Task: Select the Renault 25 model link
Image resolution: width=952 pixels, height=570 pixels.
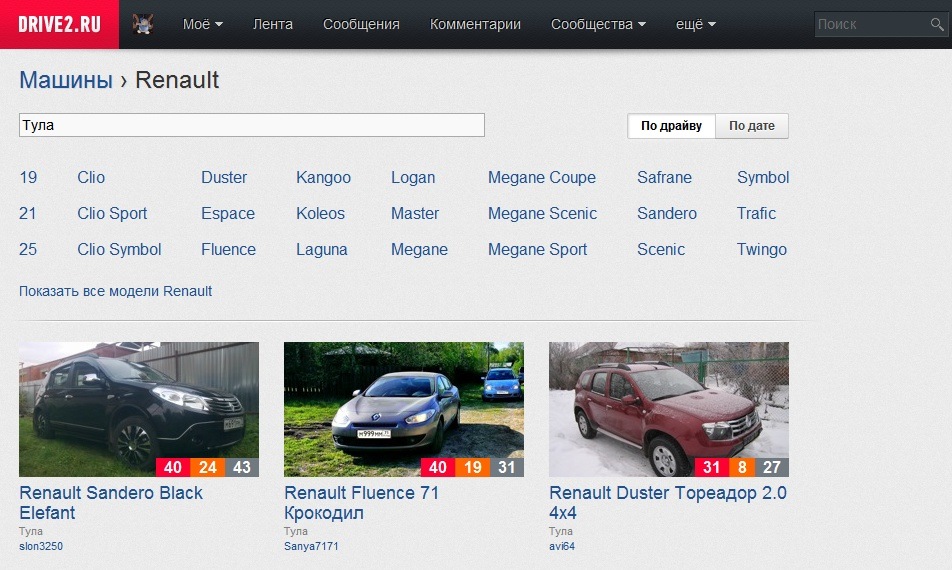Action: click(28, 249)
